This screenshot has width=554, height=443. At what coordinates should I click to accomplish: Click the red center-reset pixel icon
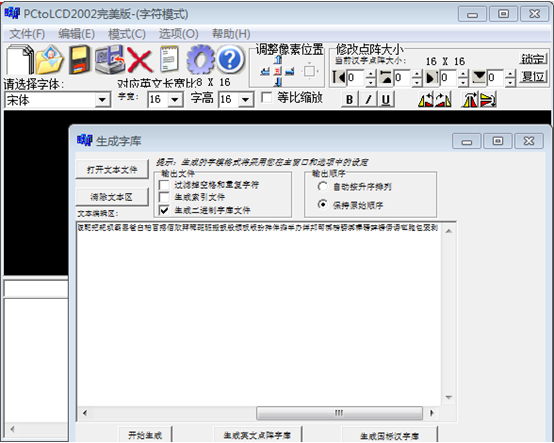click(278, 71)
